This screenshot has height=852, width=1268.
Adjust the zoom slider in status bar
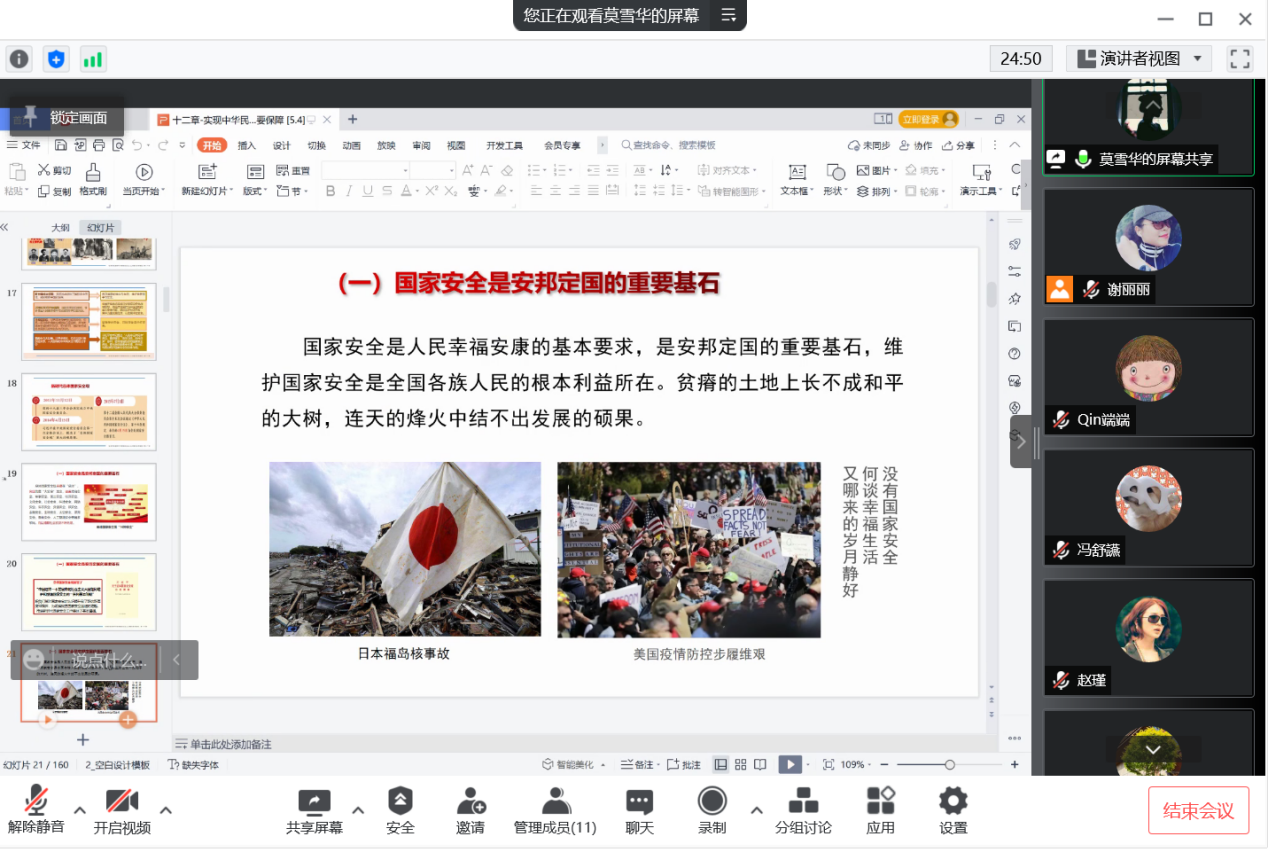click(949, 765)
